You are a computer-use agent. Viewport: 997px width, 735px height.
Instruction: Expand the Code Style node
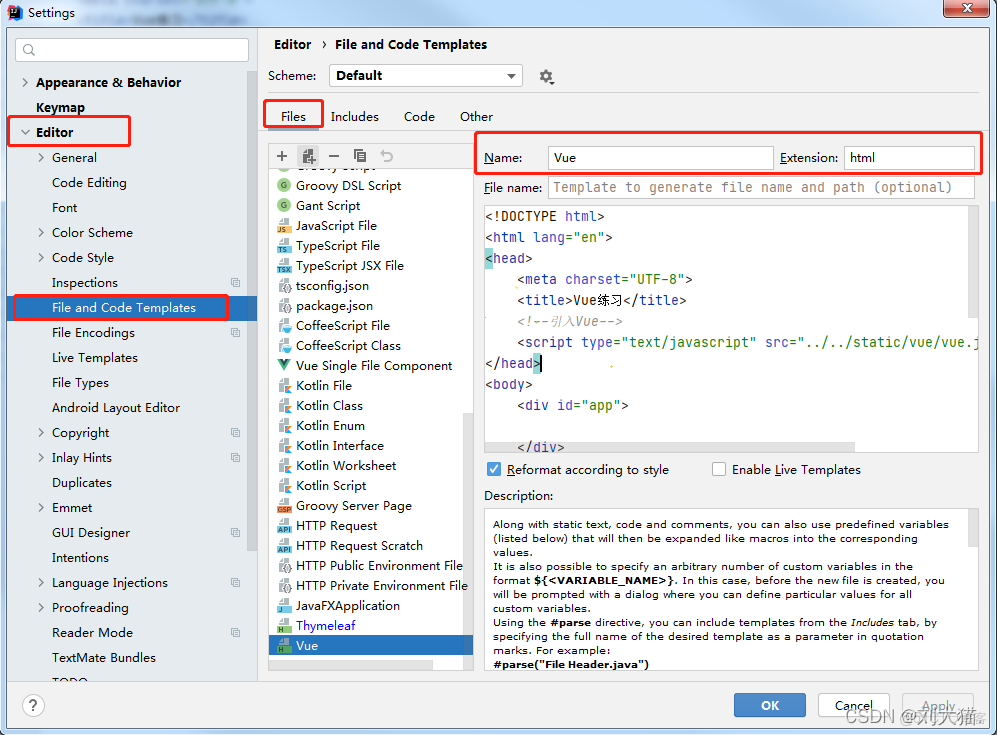[x=41, y=258]
